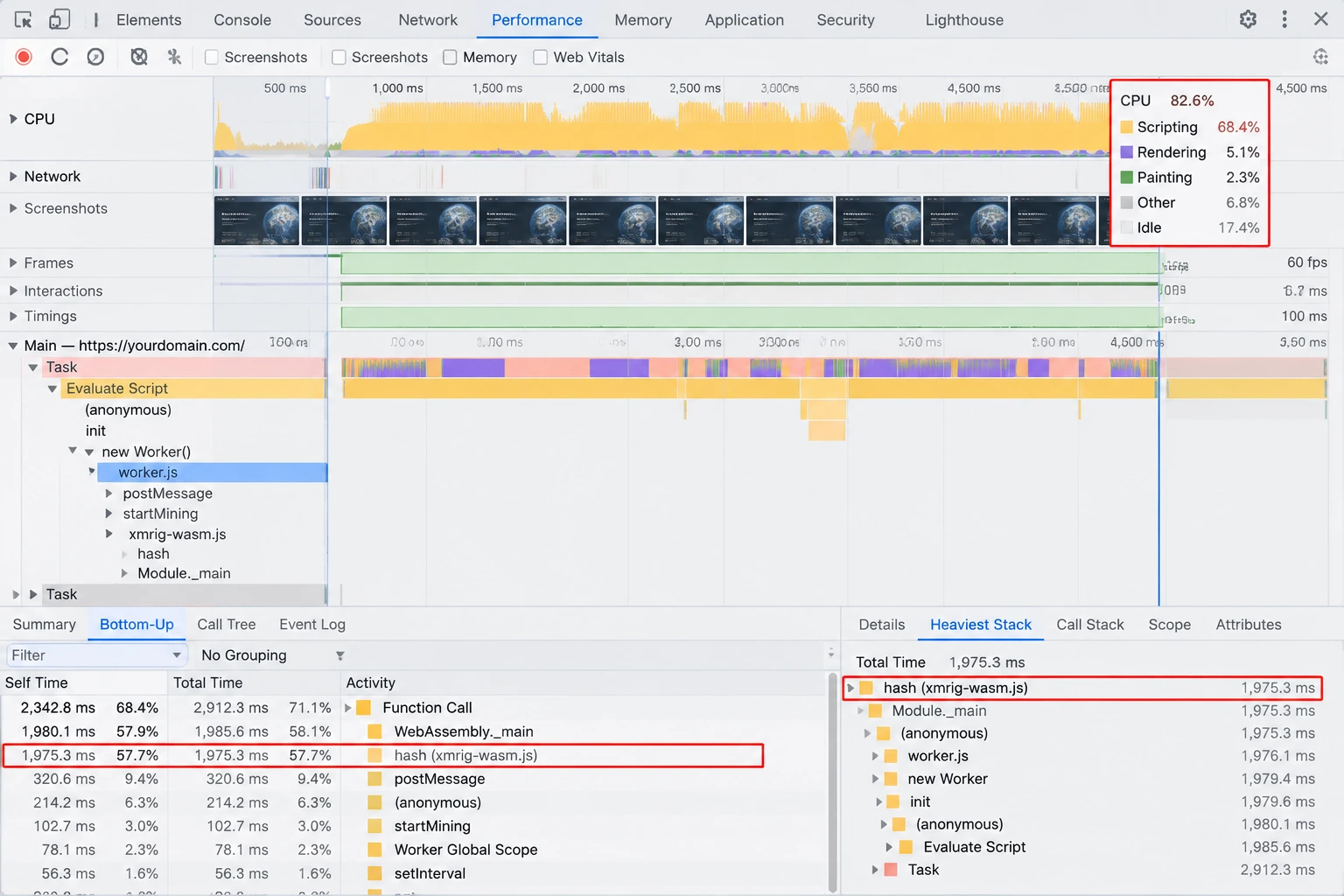Open the Event Log tab
The width and height of the screenshot is (1344, 896).
[x=312, y=625]
